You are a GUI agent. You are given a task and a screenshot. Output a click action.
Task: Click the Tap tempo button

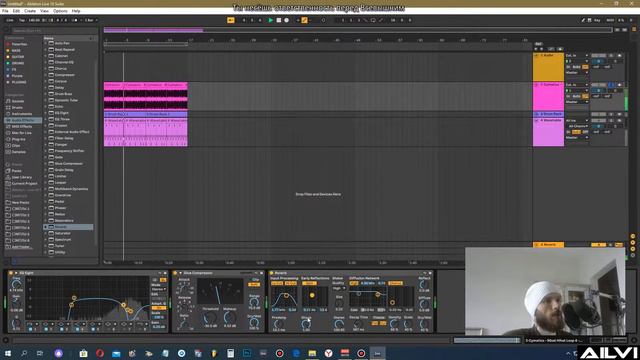[22, 20]
